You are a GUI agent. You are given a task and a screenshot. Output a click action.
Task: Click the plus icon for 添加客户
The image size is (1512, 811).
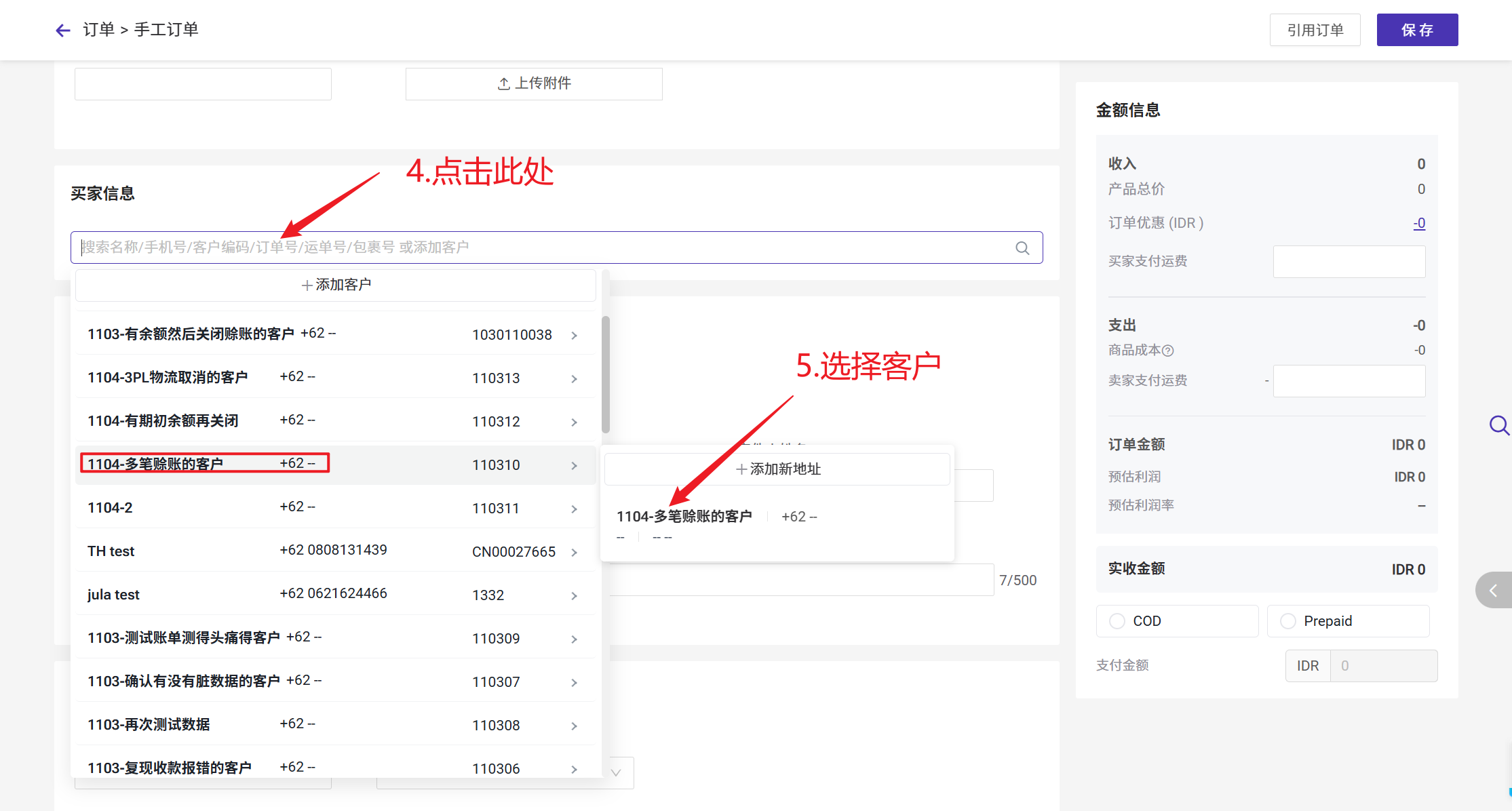(x=307, y=285)
